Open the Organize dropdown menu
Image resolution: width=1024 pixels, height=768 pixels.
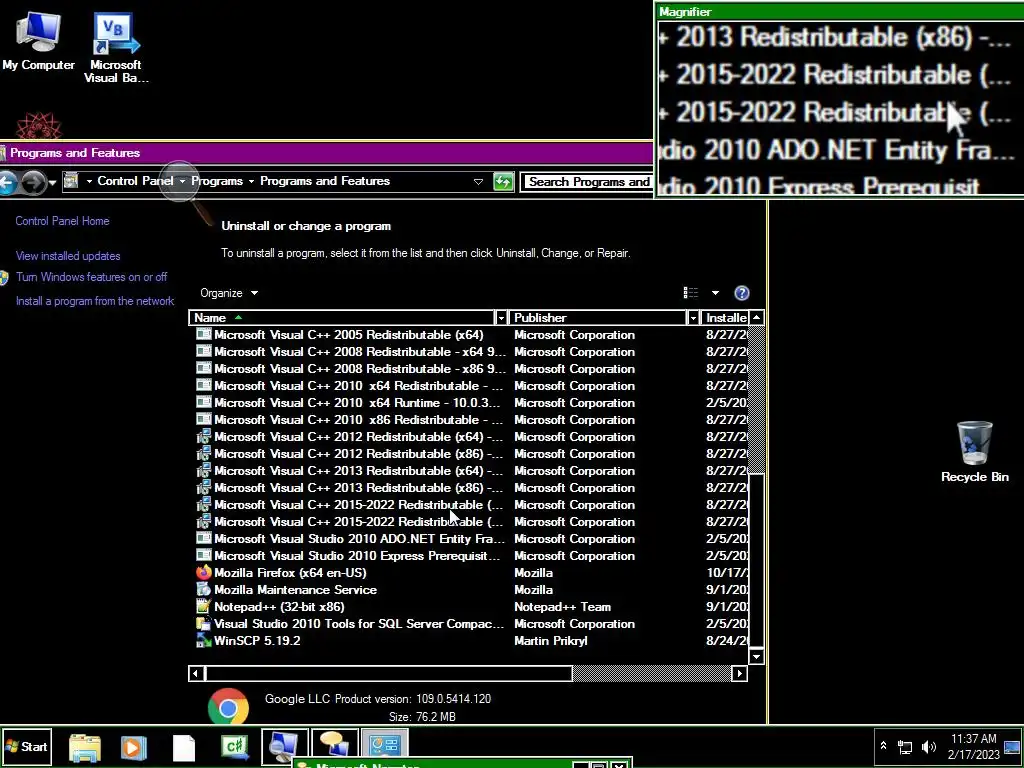coord(229,293)
